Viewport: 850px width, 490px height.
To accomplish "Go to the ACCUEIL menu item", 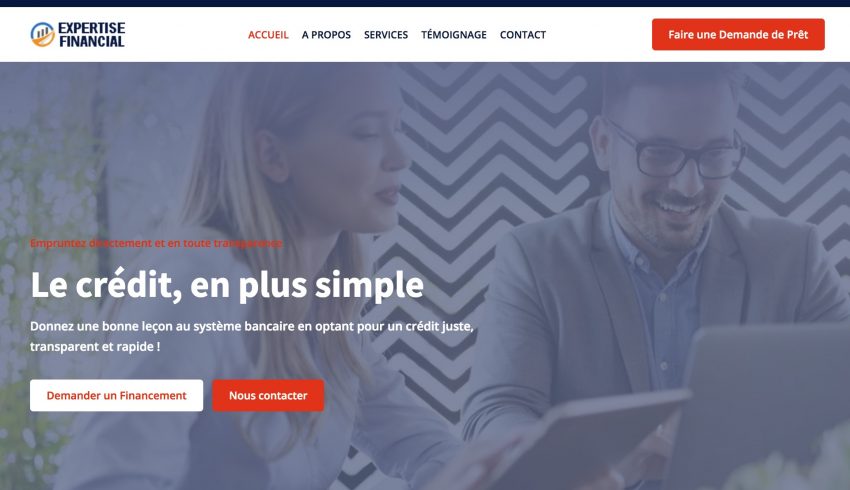I will [268, 35].
